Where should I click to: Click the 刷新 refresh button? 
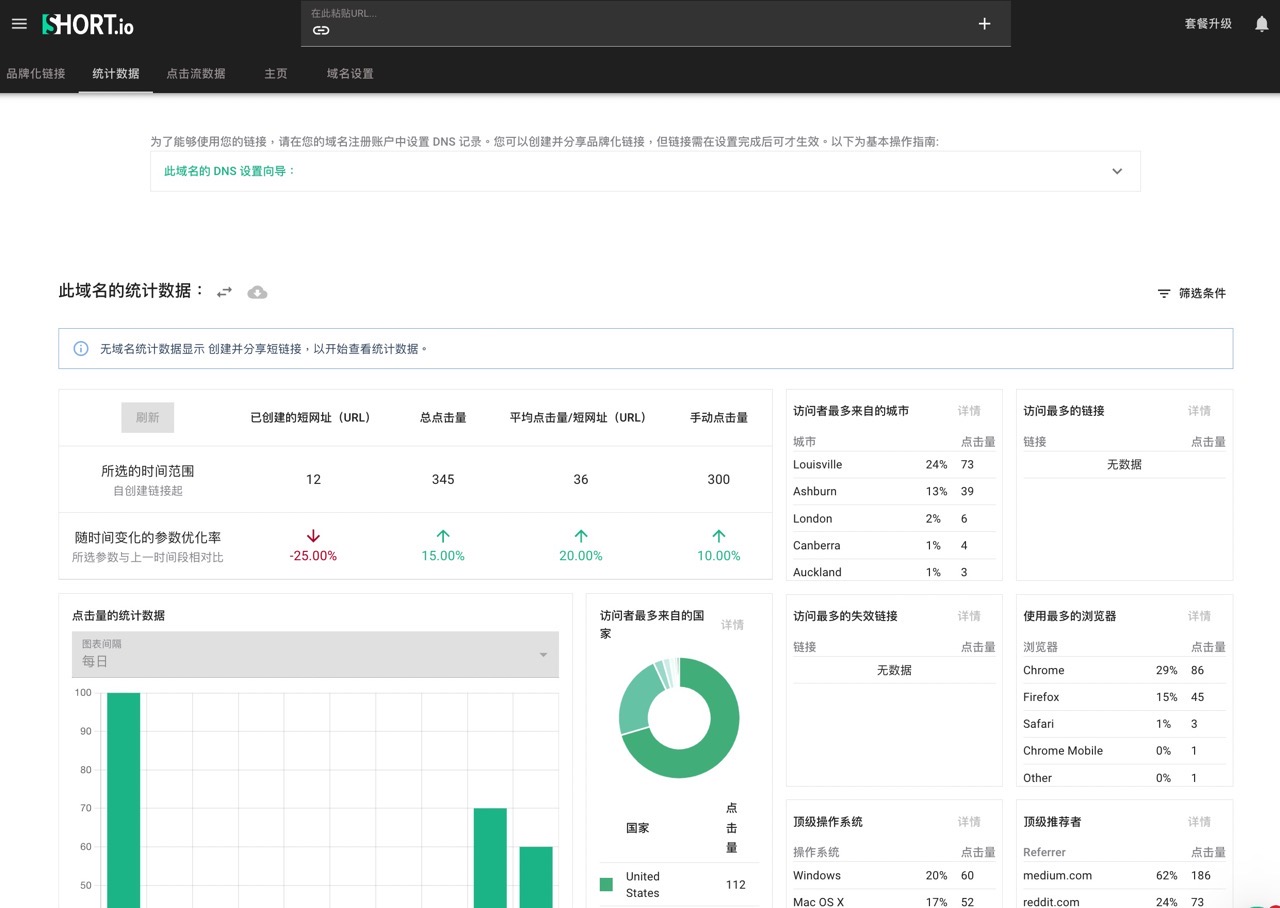(148, 418)
